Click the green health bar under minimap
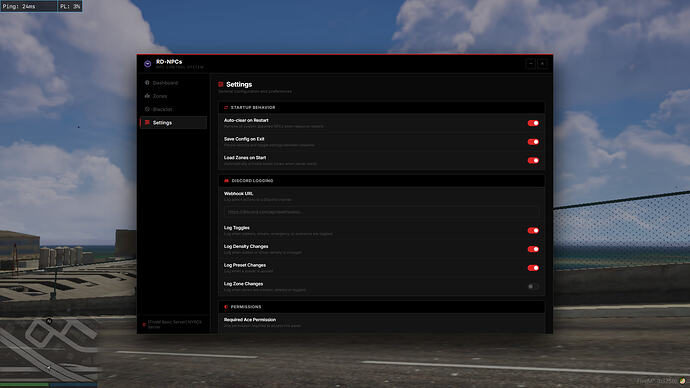The image size is (690, 388). (x=24, y=385)
